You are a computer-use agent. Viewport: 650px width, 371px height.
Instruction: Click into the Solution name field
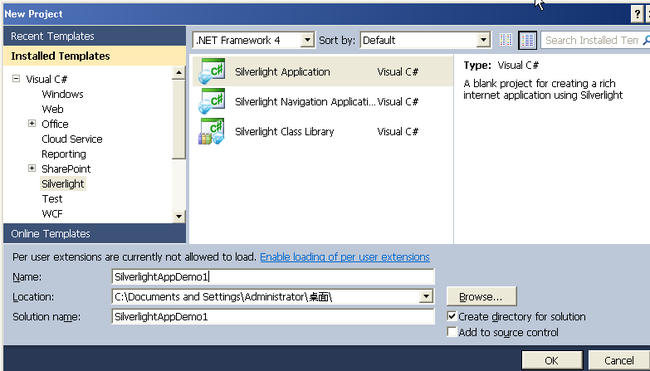273,317
